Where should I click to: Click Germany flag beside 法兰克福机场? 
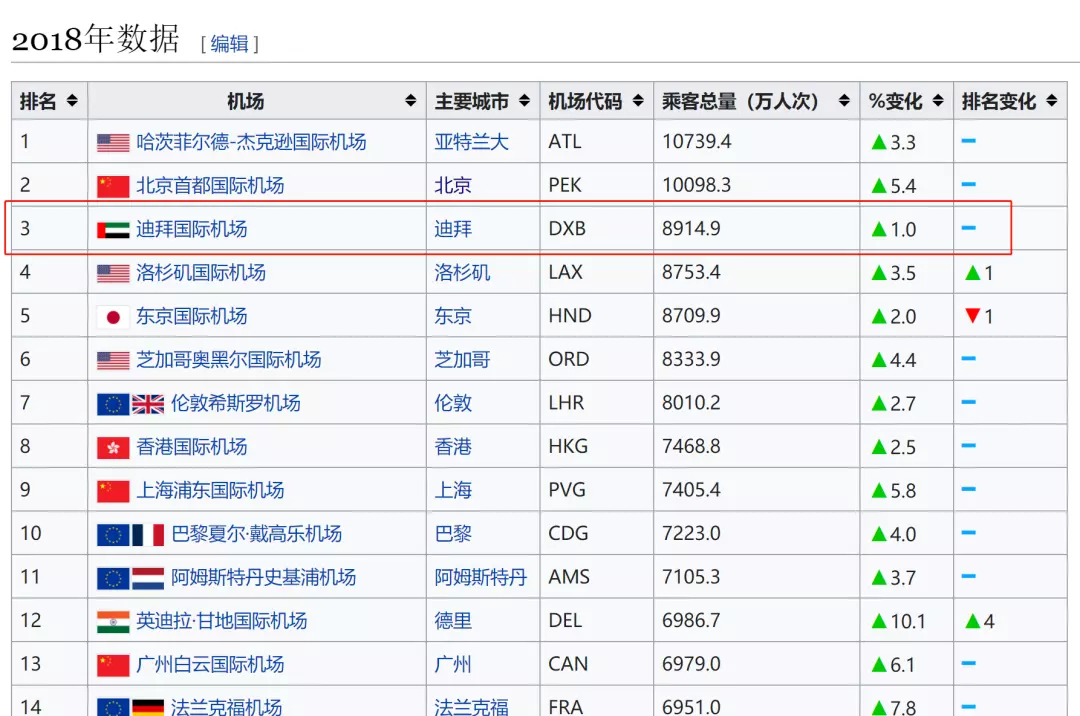pyautogui.click(x=148, y=707)
